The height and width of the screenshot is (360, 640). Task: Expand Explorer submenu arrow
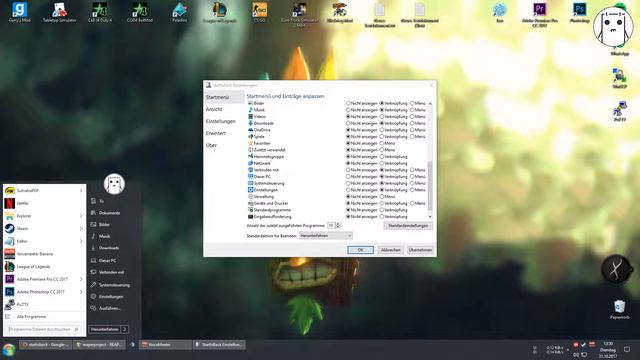[81, 216]
